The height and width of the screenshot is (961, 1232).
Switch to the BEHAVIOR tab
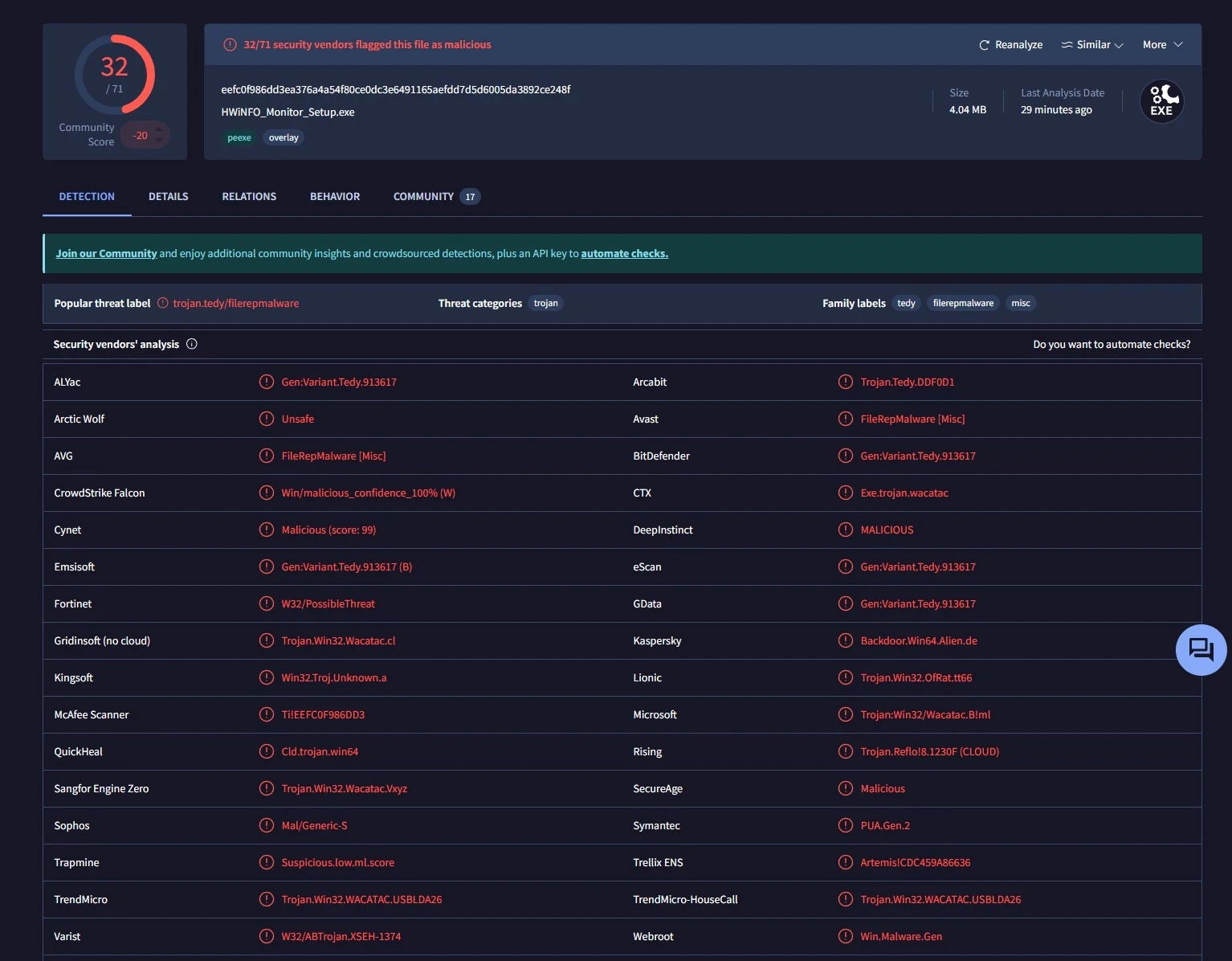[x=335, y=196]
